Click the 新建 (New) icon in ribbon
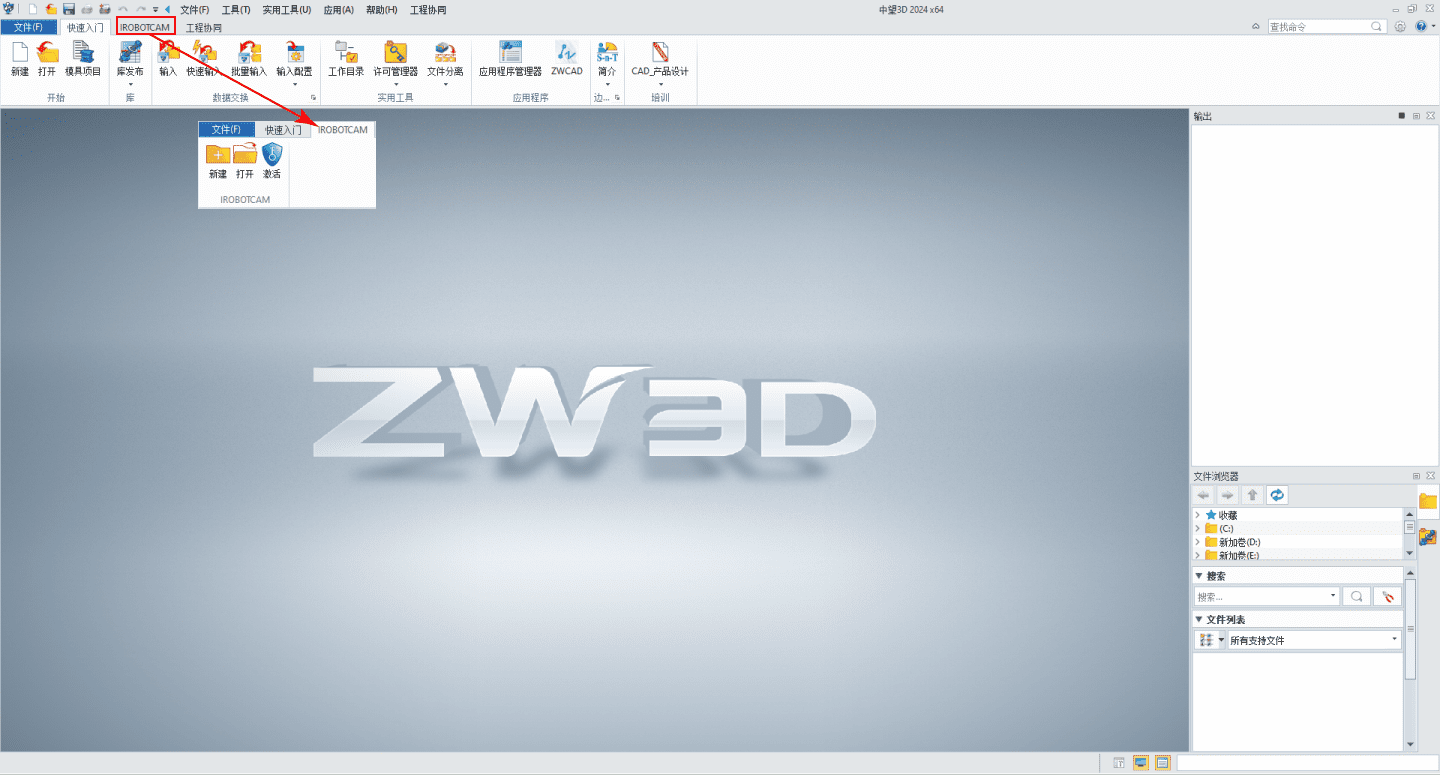Viewport: 1440px width, 775px height. 20,59
